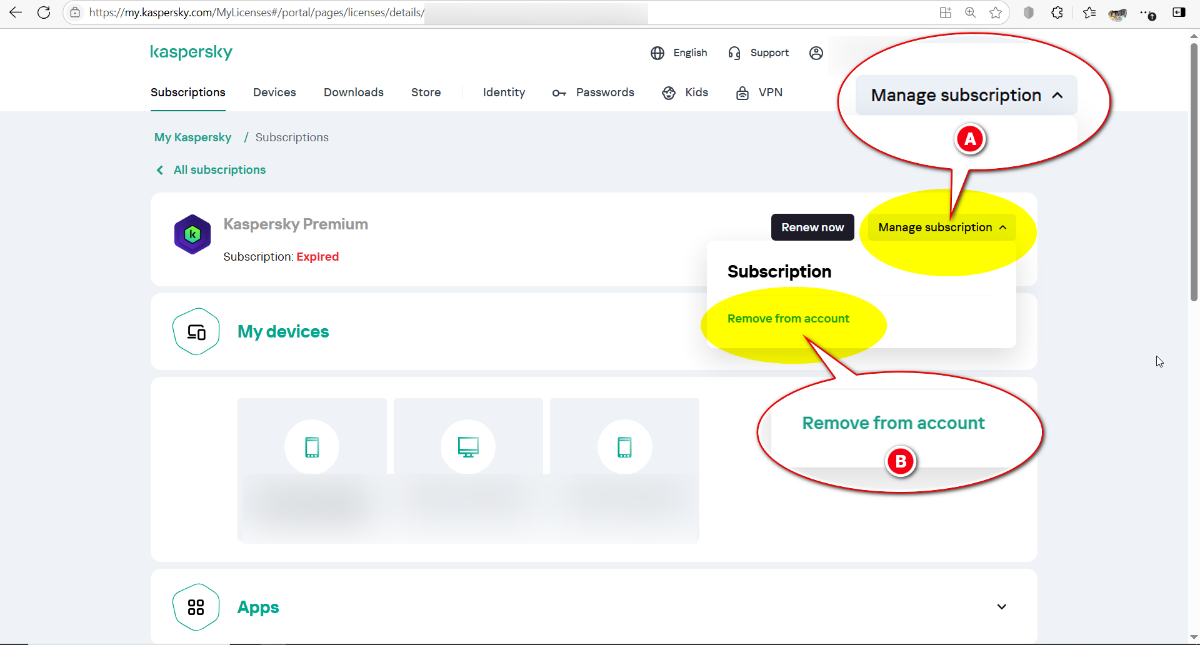1200x645 pixels.
Task: Click the My devices heading
Action: click(x=283, y=331)
